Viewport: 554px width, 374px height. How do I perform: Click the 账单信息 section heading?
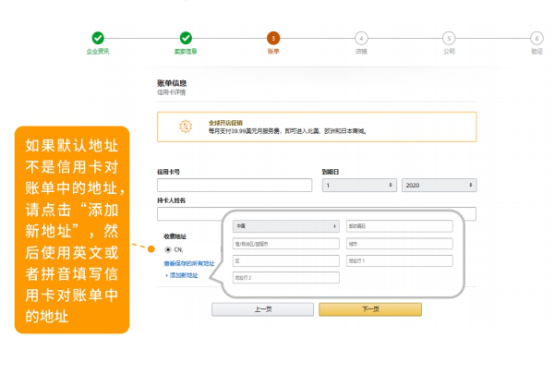tap(172, 83)
